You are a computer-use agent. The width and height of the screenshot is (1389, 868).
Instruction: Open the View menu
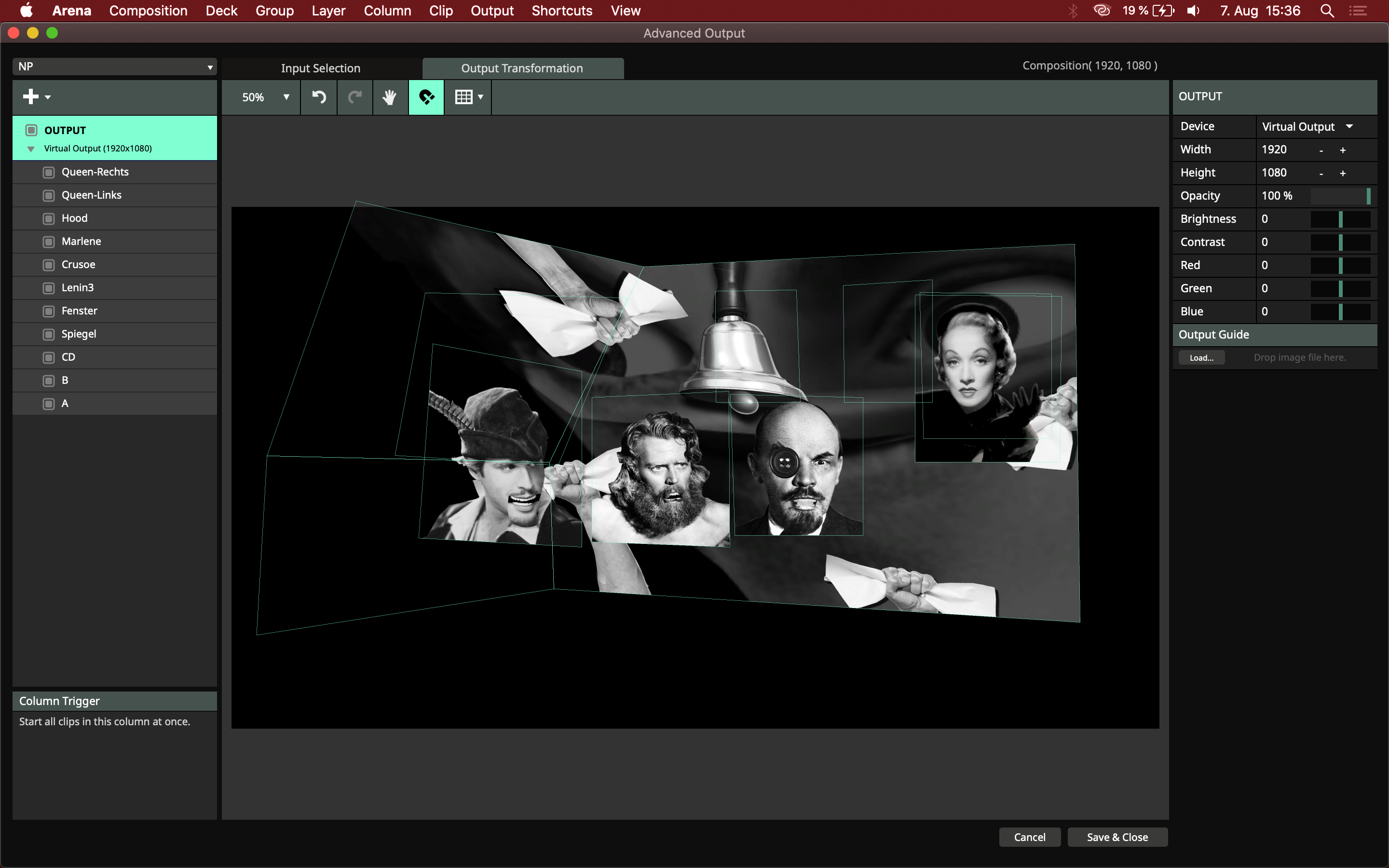pyautogui.click(x=625, y=10)
